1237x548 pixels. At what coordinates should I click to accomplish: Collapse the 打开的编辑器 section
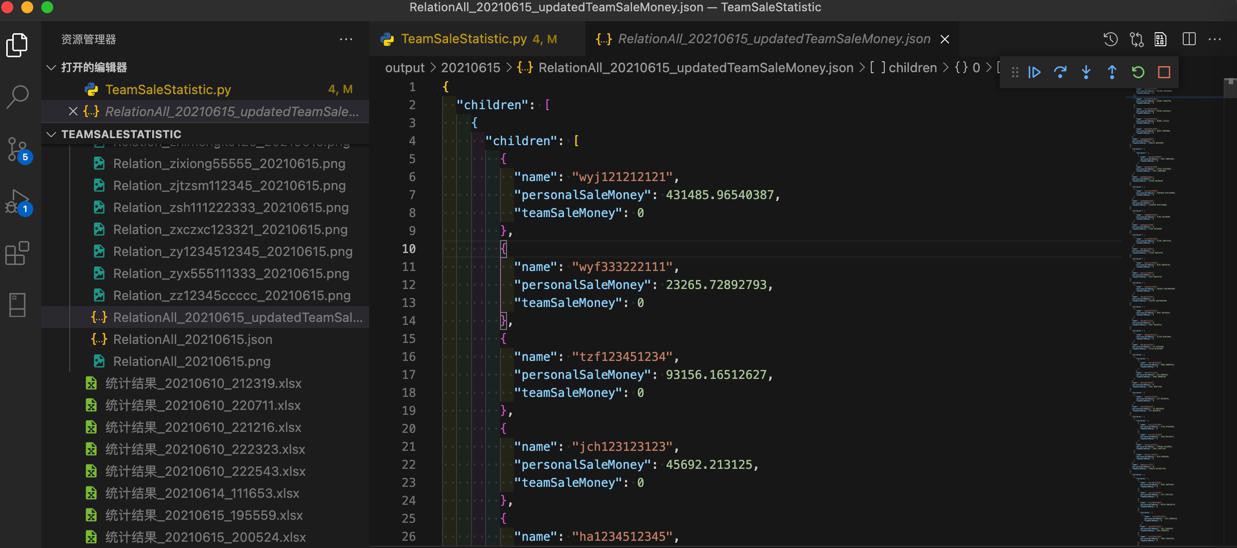[x=94, y=67]
